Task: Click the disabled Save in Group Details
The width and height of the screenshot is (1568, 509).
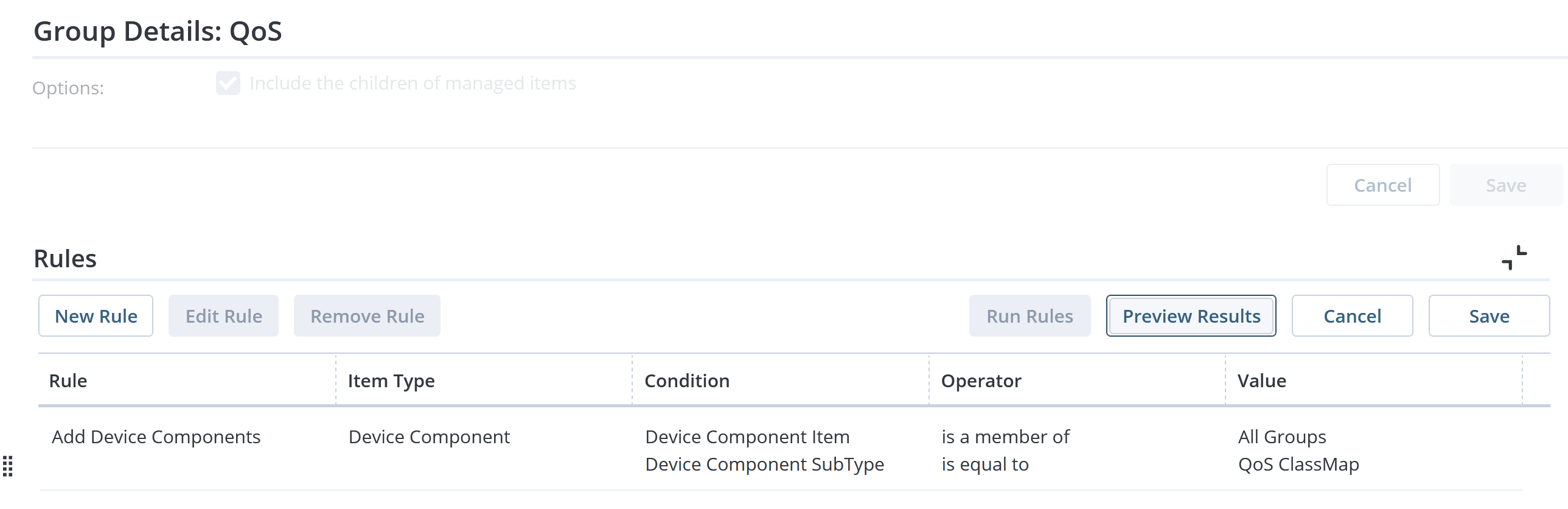Action: point(1506,185)
